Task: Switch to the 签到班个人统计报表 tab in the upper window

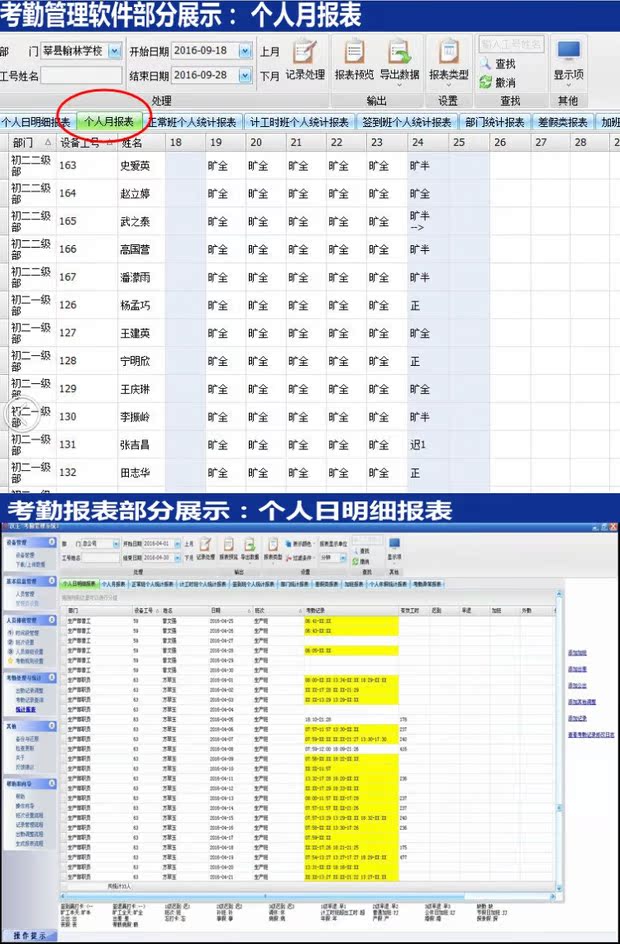Action: tap(406, 122)
